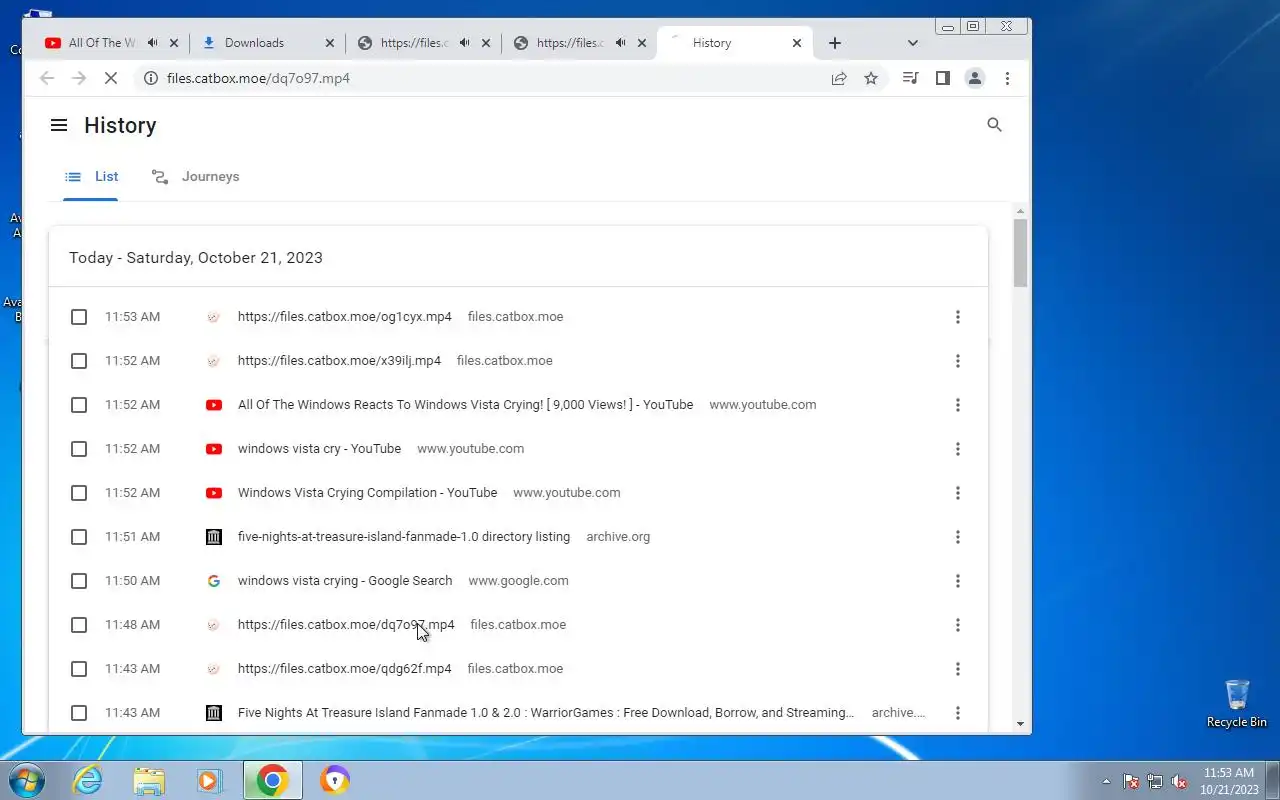This screenshot has height=800, width=1280.
Task: Click the scrollbar down arrow
Action: coord(1020,724)
